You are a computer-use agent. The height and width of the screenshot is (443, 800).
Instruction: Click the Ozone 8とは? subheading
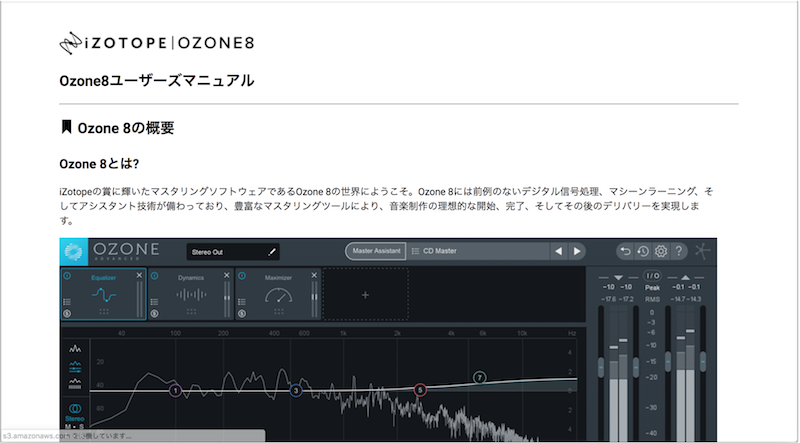(x=99, y=164)
